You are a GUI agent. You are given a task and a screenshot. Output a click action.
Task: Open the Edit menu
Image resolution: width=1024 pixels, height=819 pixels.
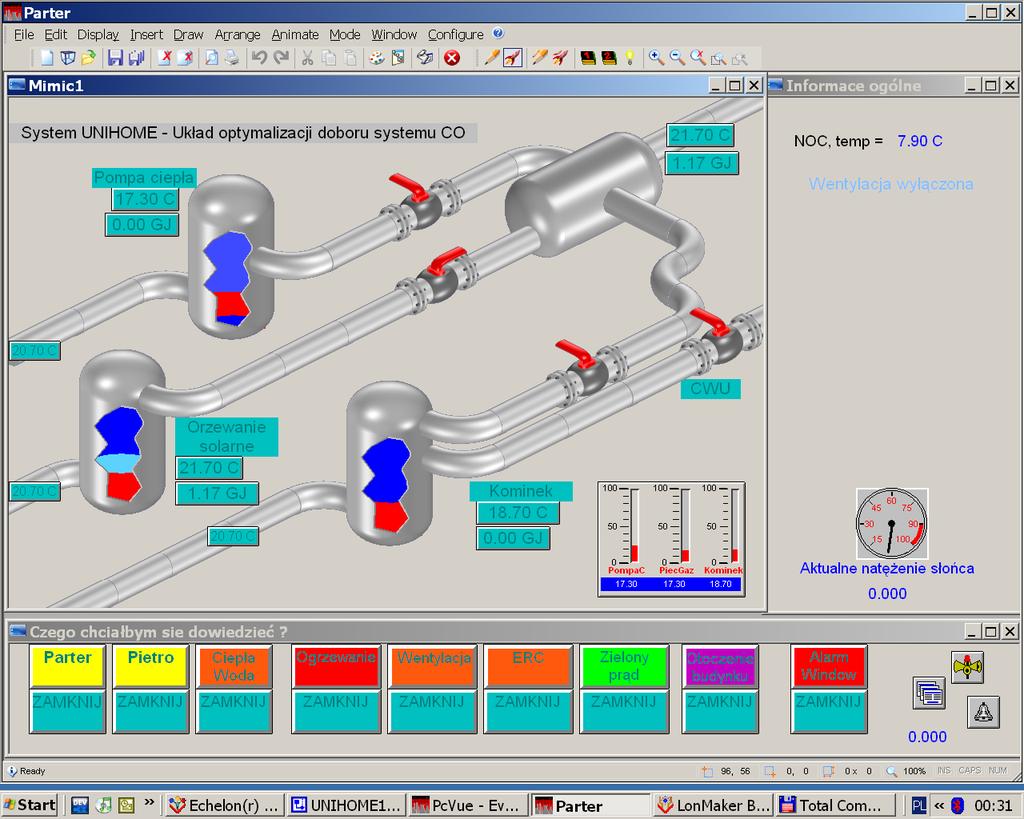coord(56,35)
